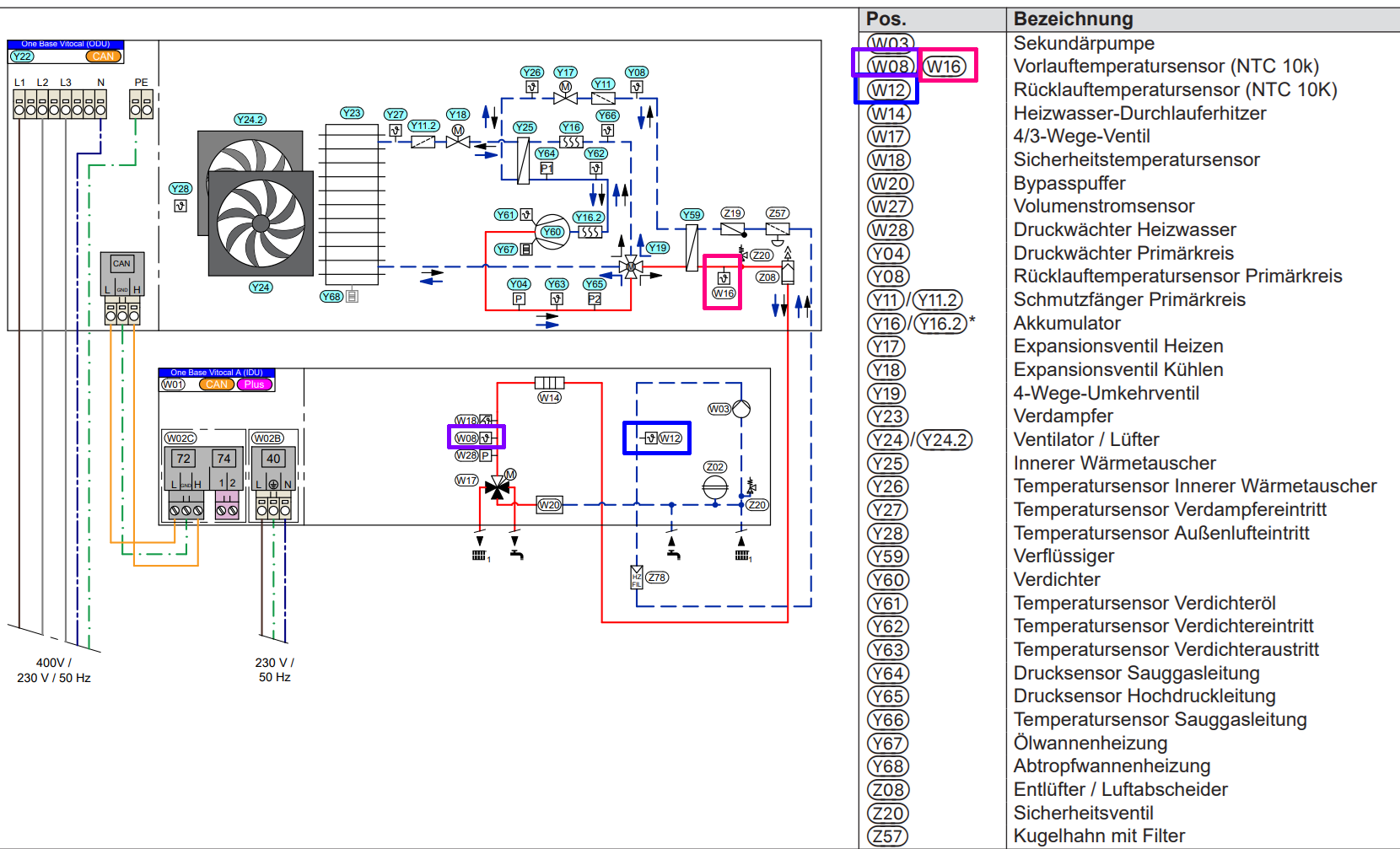The width and height of the screenshot is (1400, 849).
Task: Select legend entry 'Druckwächter Heizwasser'
Action: coord(1125,229)
